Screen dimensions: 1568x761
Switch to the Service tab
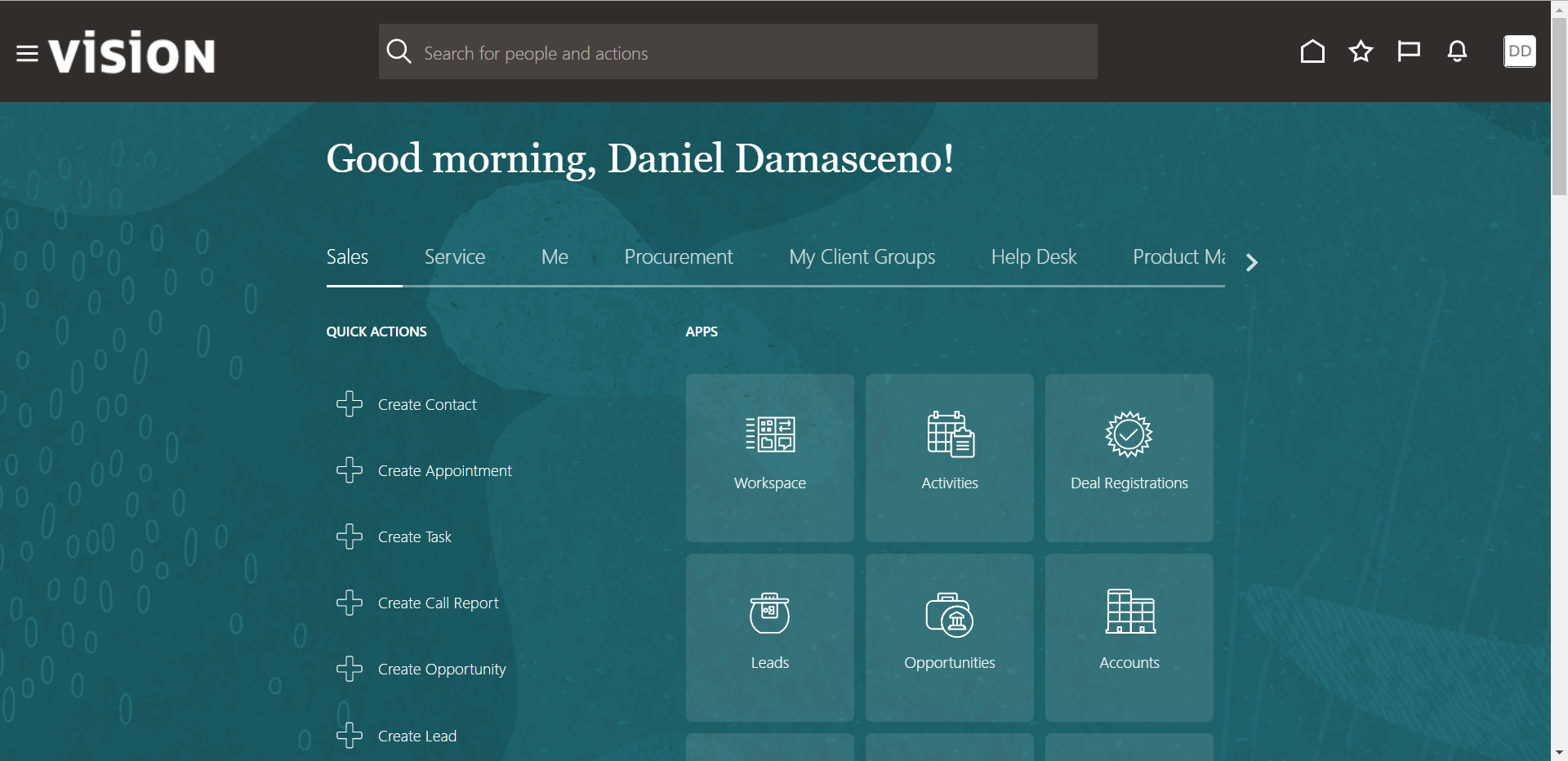(455, 257)
